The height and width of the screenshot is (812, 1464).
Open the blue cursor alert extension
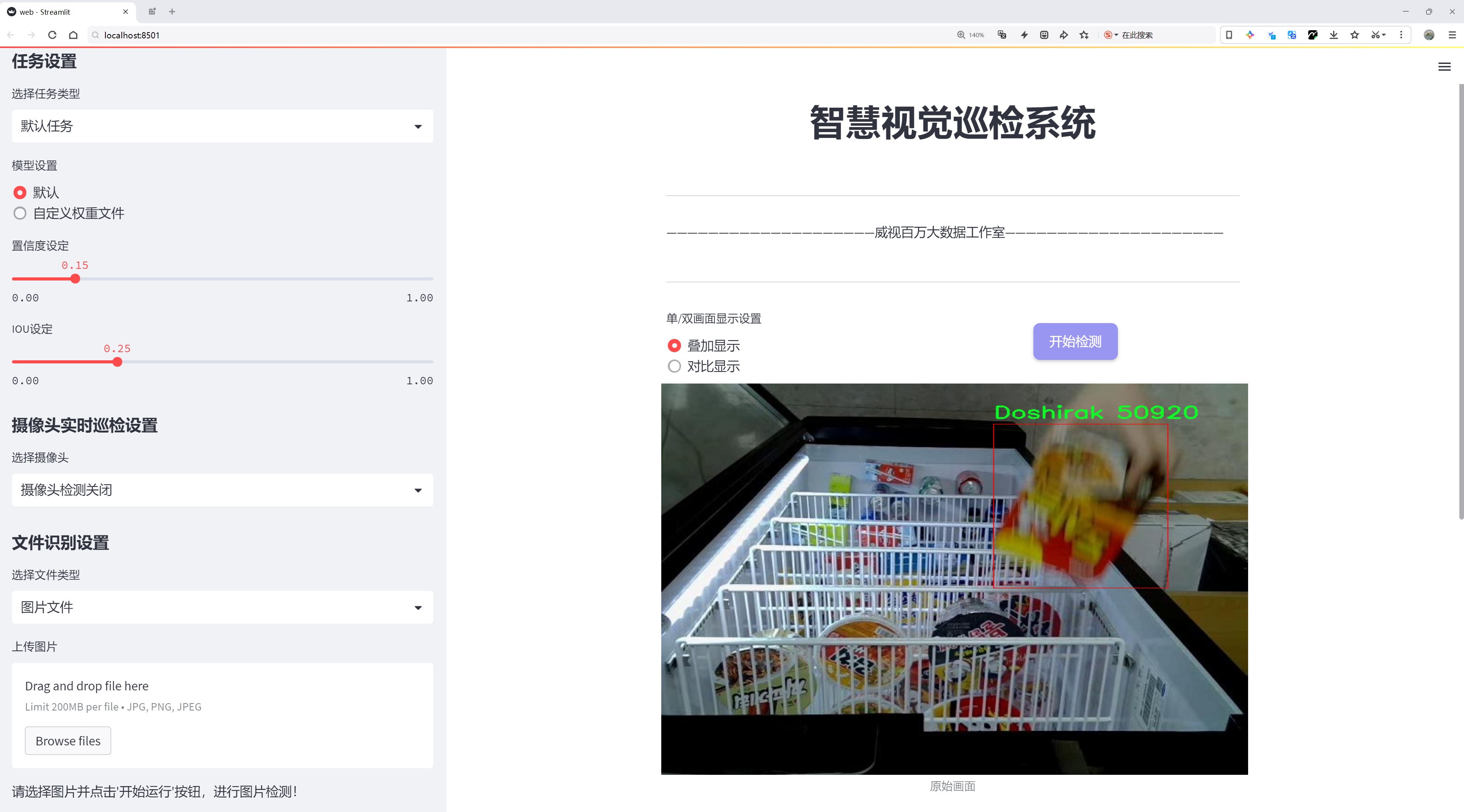pyautogui.click(x=1271, y=34)
